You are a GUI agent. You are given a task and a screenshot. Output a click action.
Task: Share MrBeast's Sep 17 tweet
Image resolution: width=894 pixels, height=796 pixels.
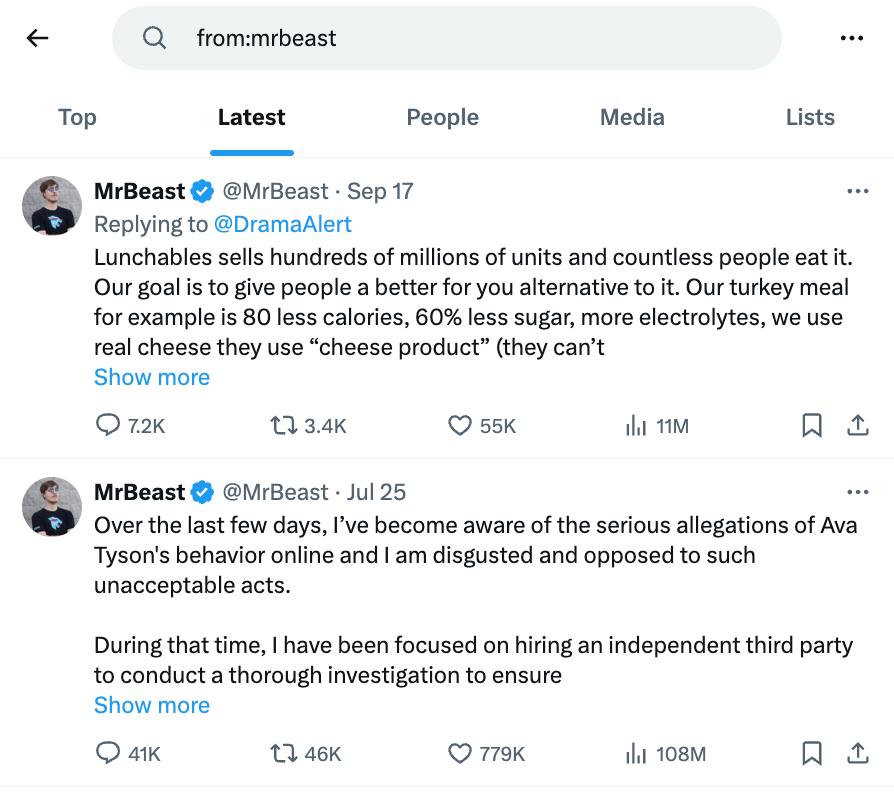pyautogui.click(x=858, y=425)
